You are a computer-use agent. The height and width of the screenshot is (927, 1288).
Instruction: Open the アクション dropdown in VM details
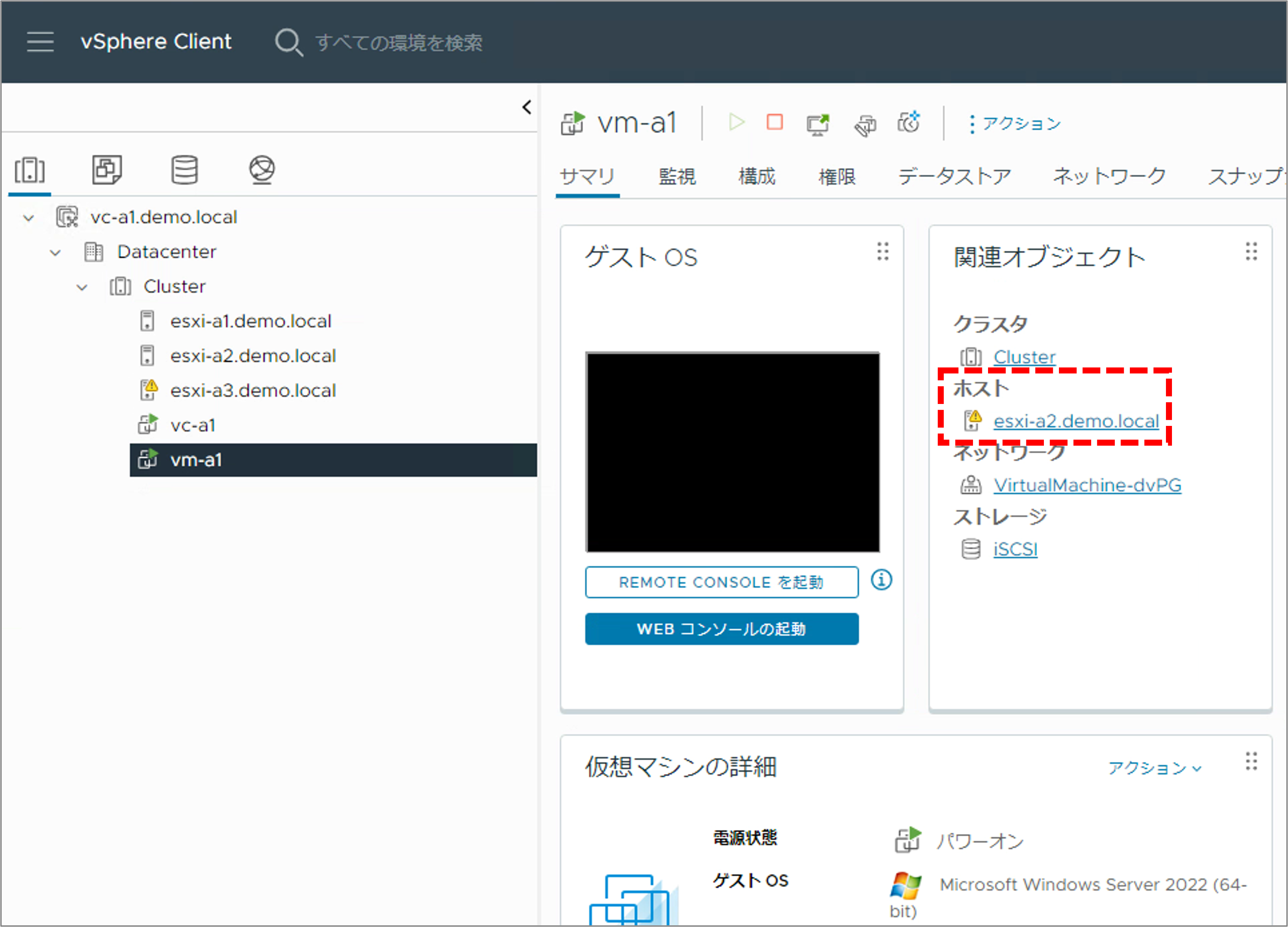pyautogui.click(x=1154, y=768)
